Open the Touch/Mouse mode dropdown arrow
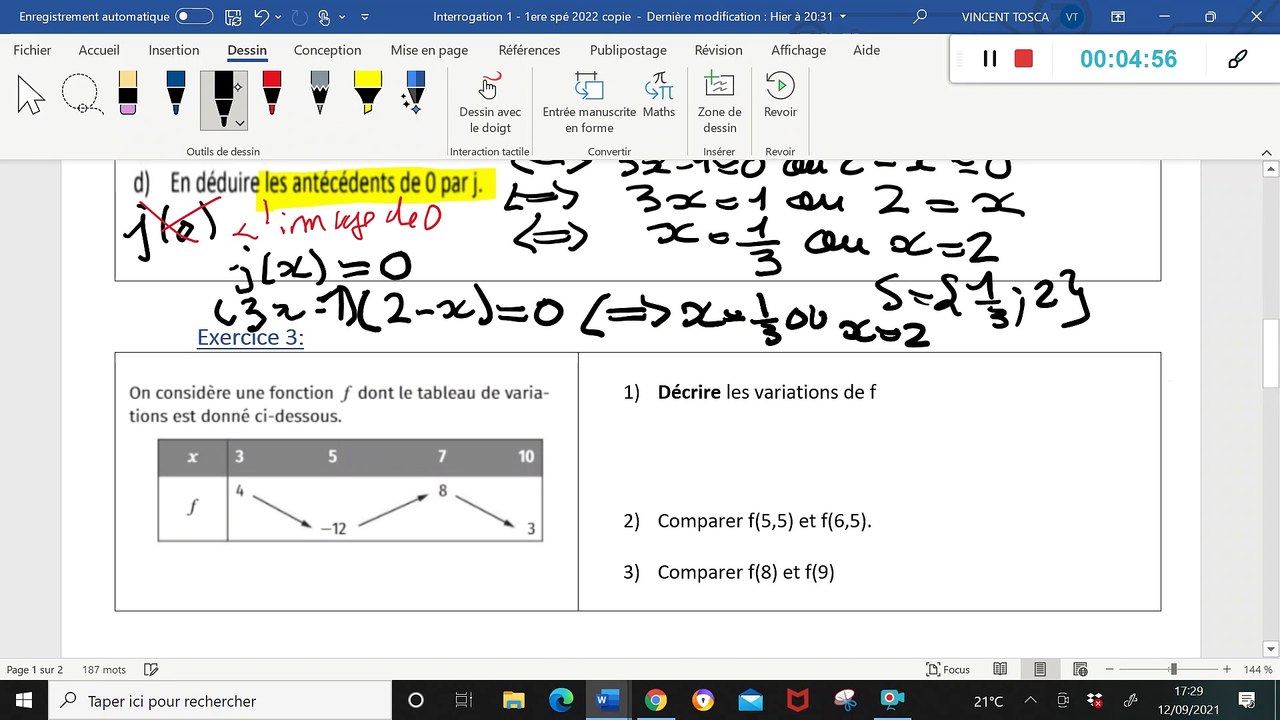 342,17
